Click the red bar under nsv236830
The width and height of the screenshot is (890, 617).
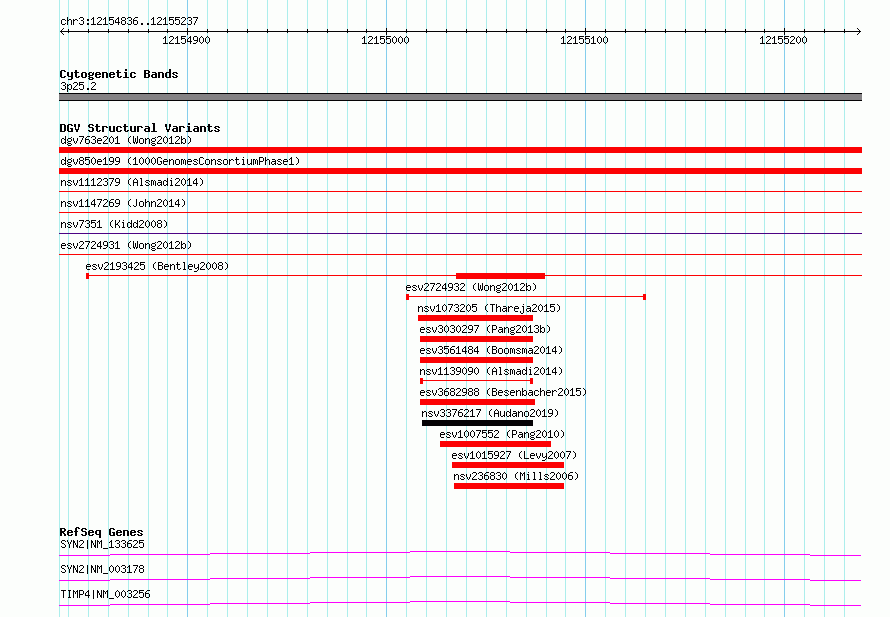[509, 486]
